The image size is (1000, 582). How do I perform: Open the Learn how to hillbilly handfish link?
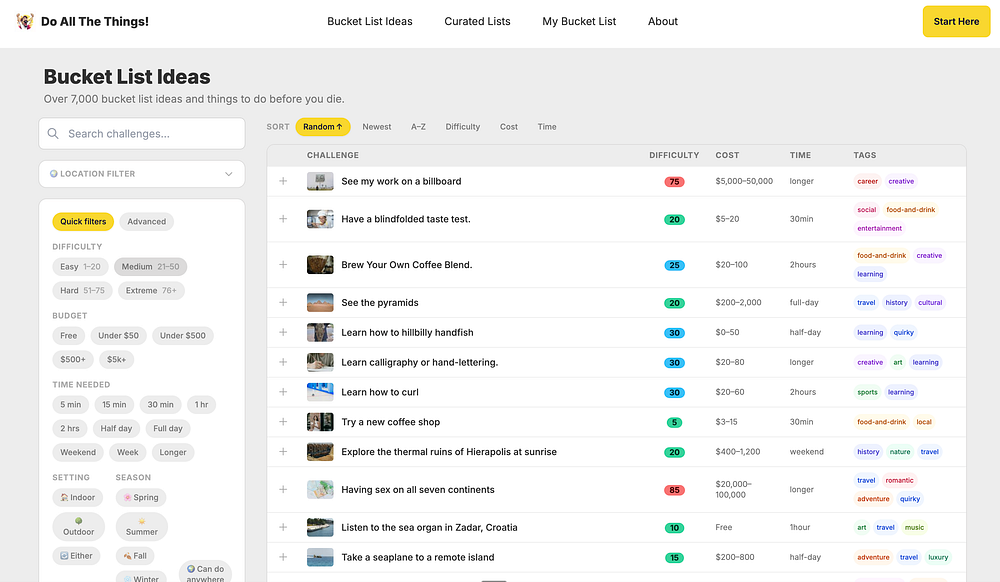point(407,333)
